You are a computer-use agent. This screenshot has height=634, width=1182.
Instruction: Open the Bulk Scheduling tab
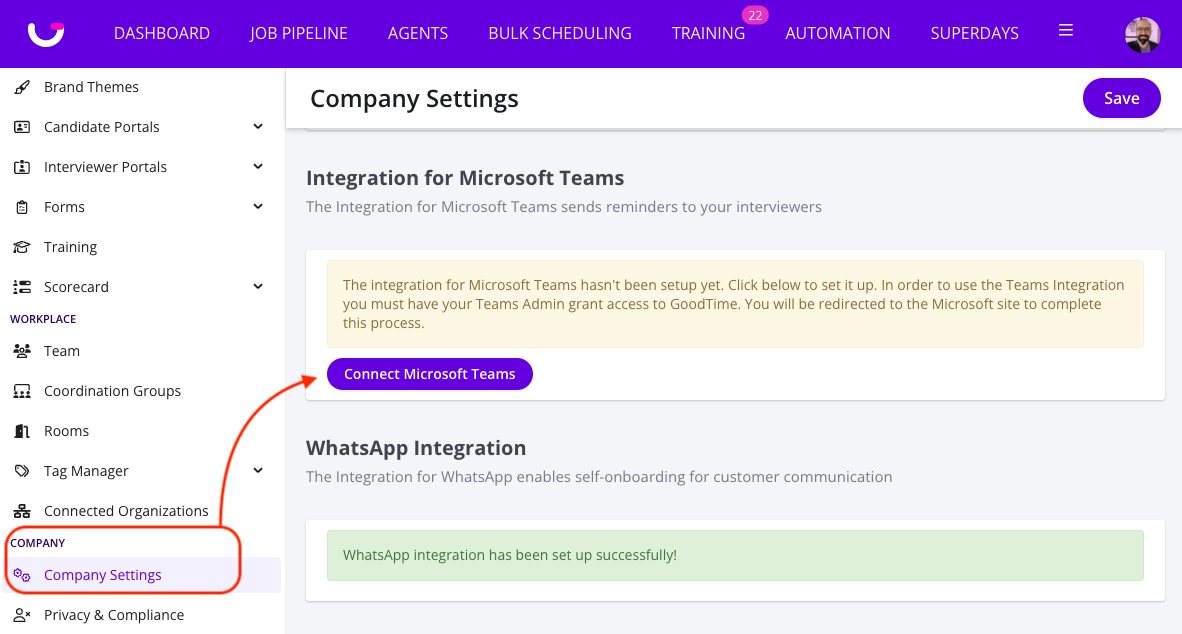(560, 34)
